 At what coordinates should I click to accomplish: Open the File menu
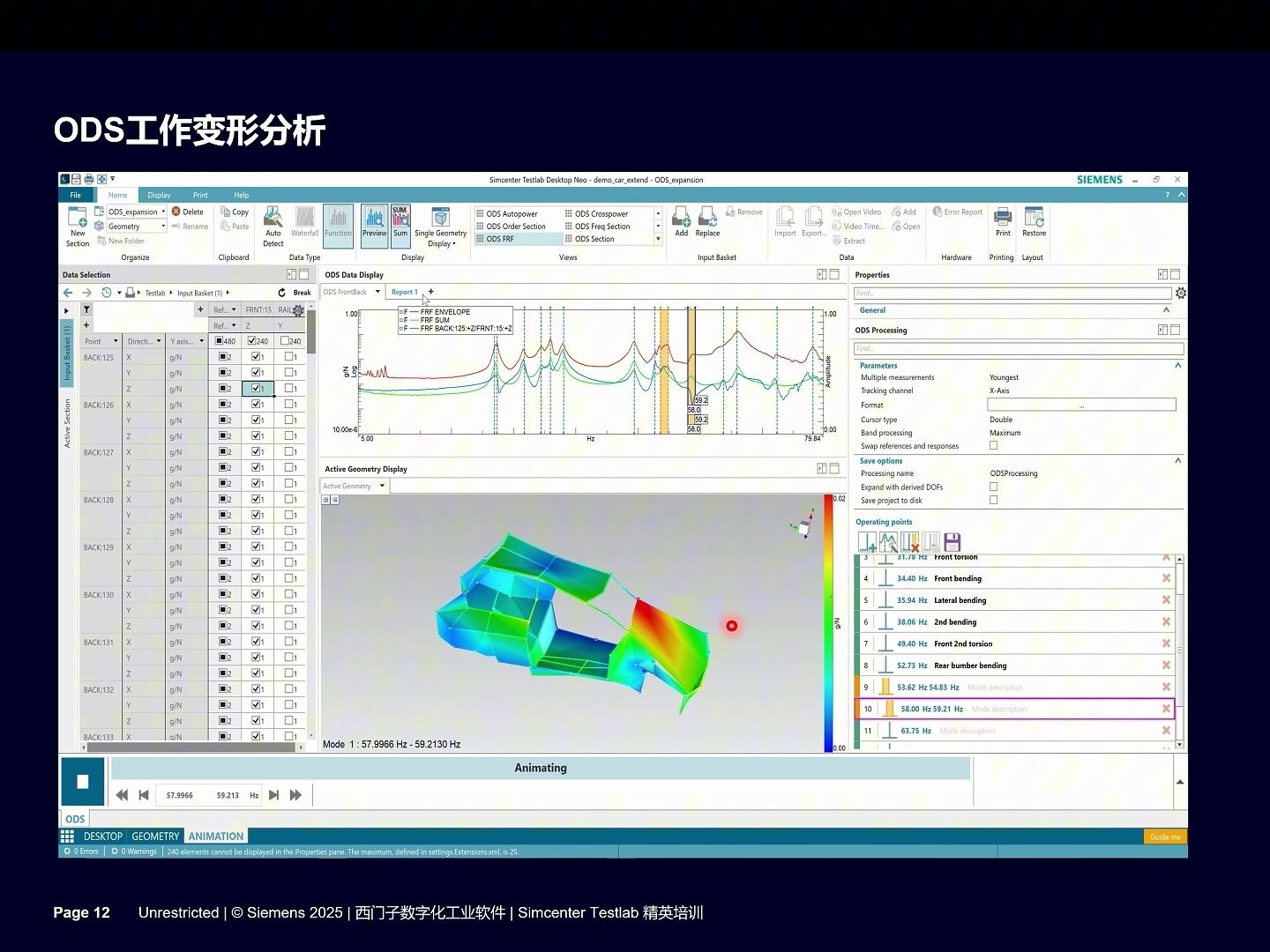click(75, 195)
